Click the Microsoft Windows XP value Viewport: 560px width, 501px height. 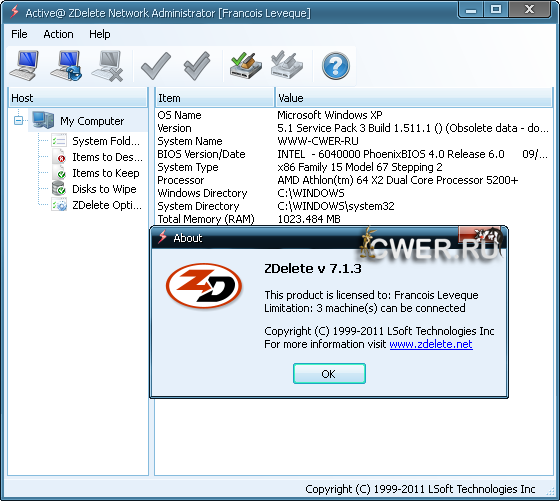pos(330,115)
